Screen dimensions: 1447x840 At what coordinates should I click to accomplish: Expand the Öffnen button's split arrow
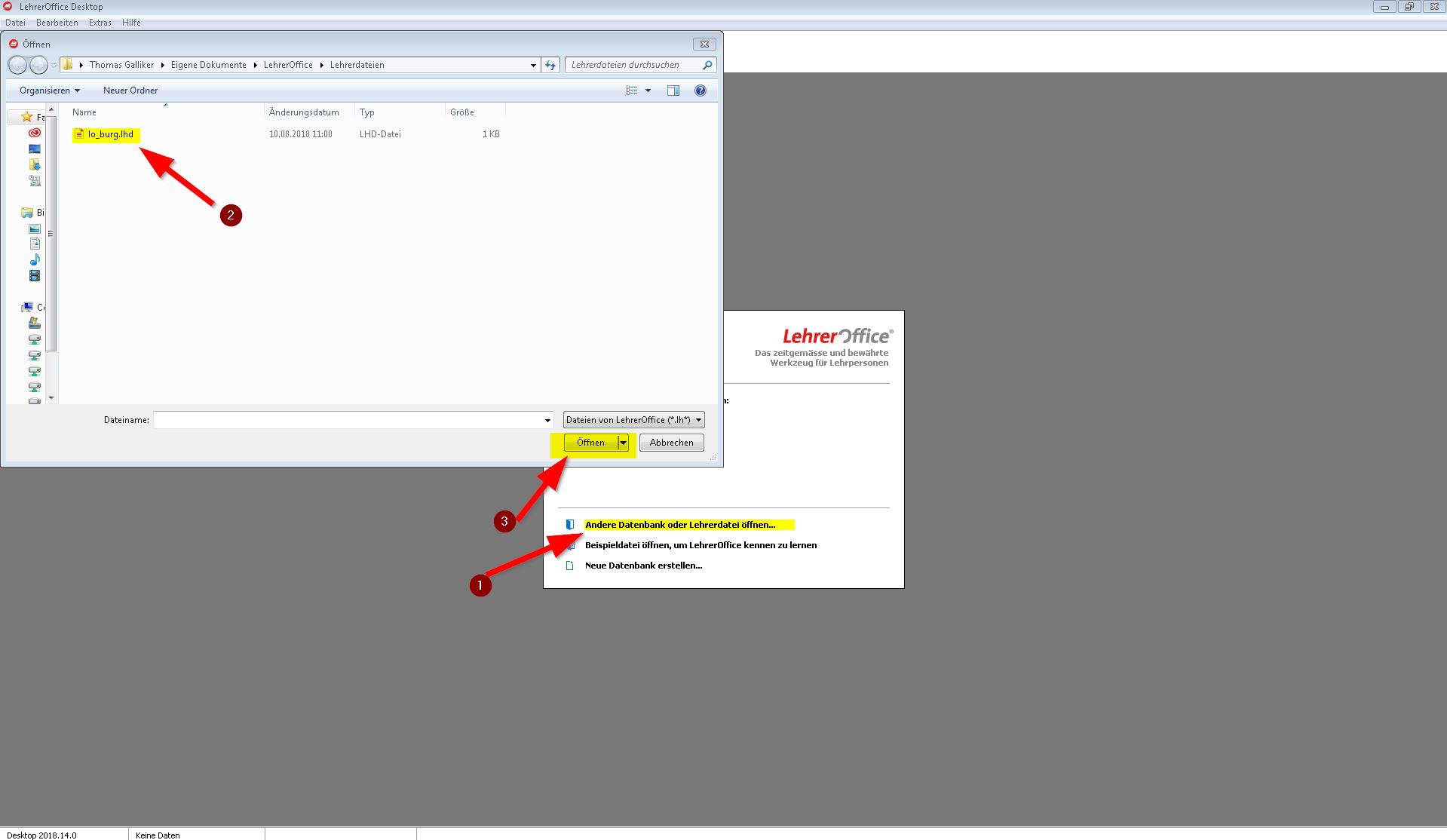(x=623, y=443)
